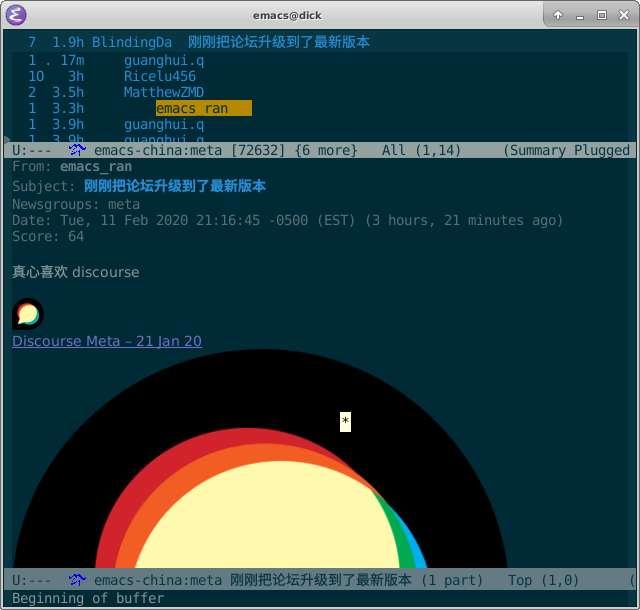640x610 pixels.
Task: Select the MatthewZMD 3.5h summary row
Action: pyautogui.click(x=116, y=92)
